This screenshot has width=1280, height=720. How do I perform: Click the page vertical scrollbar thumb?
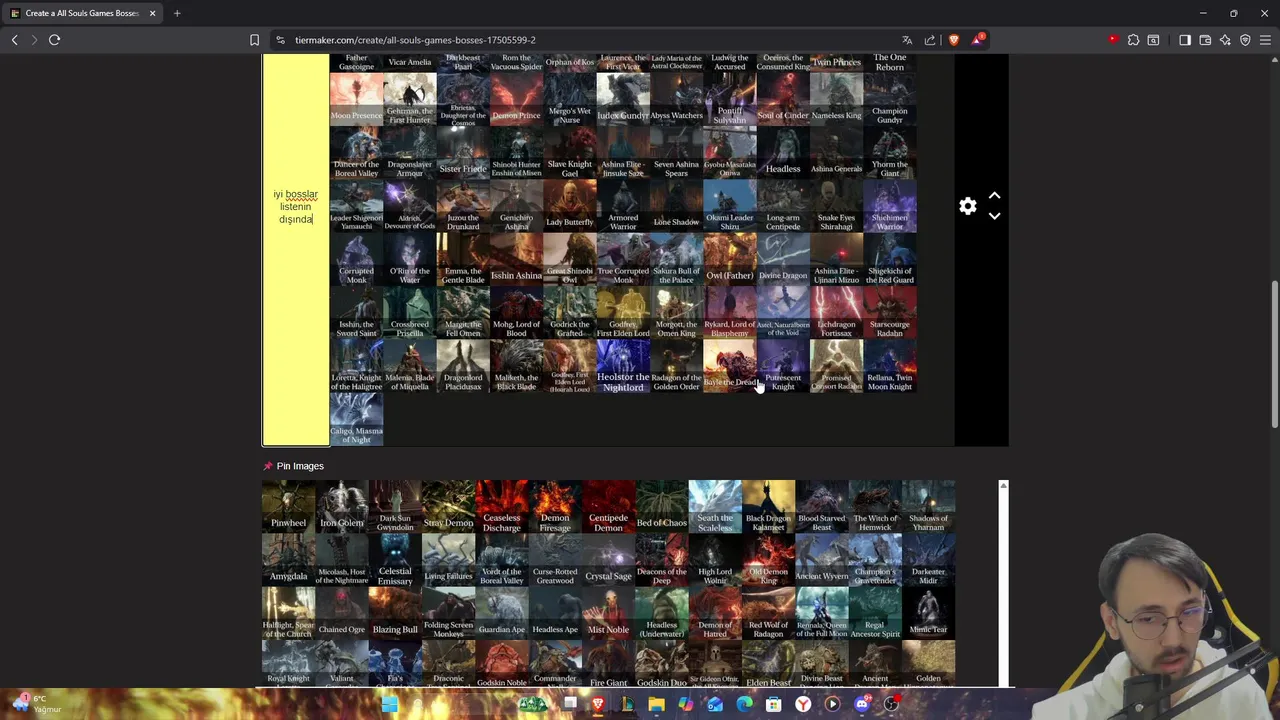pyautogui.click(x=1273, y=355)
